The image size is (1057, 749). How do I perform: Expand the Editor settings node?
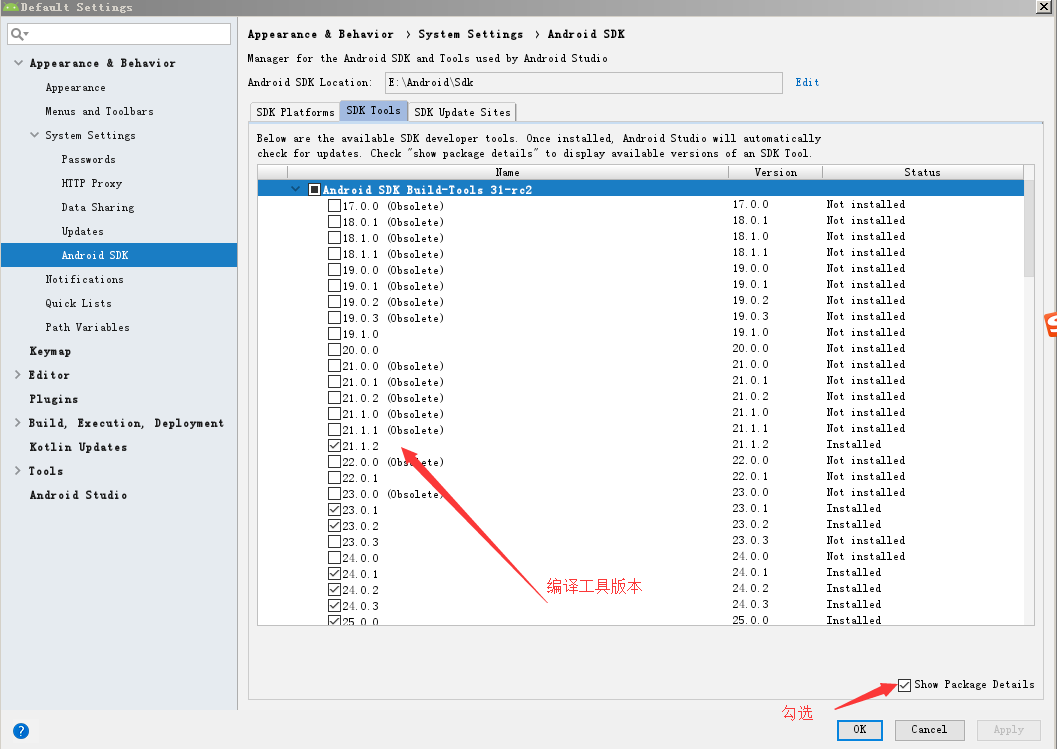click(18, 375)
